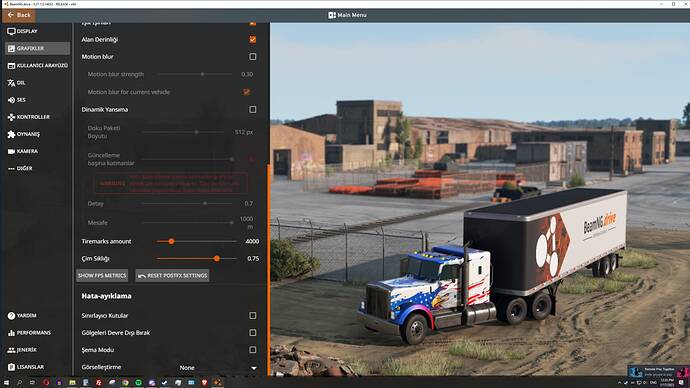Toggle Motion blur for current vehicle

click(x=246, y=92)
